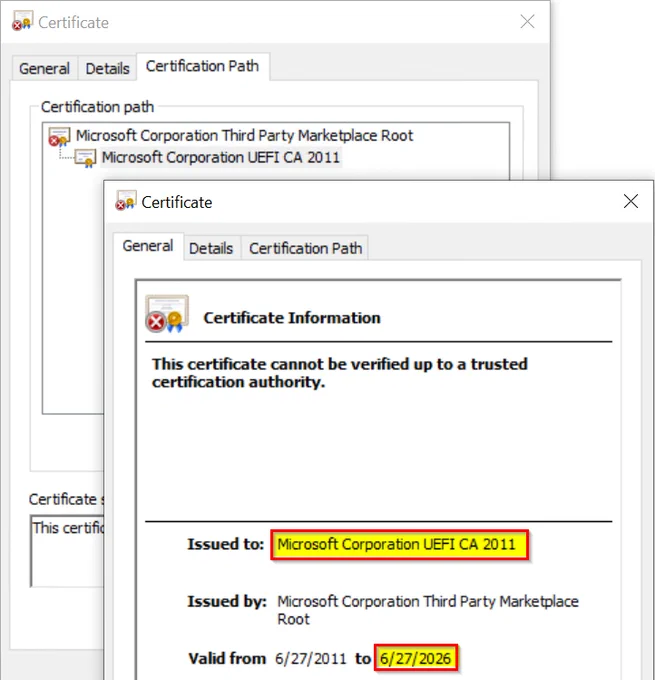Screen dimensions: 655x680
Task: Click the front Certificate window title icon
Action: pyautogui.click(x=126, y=201)
